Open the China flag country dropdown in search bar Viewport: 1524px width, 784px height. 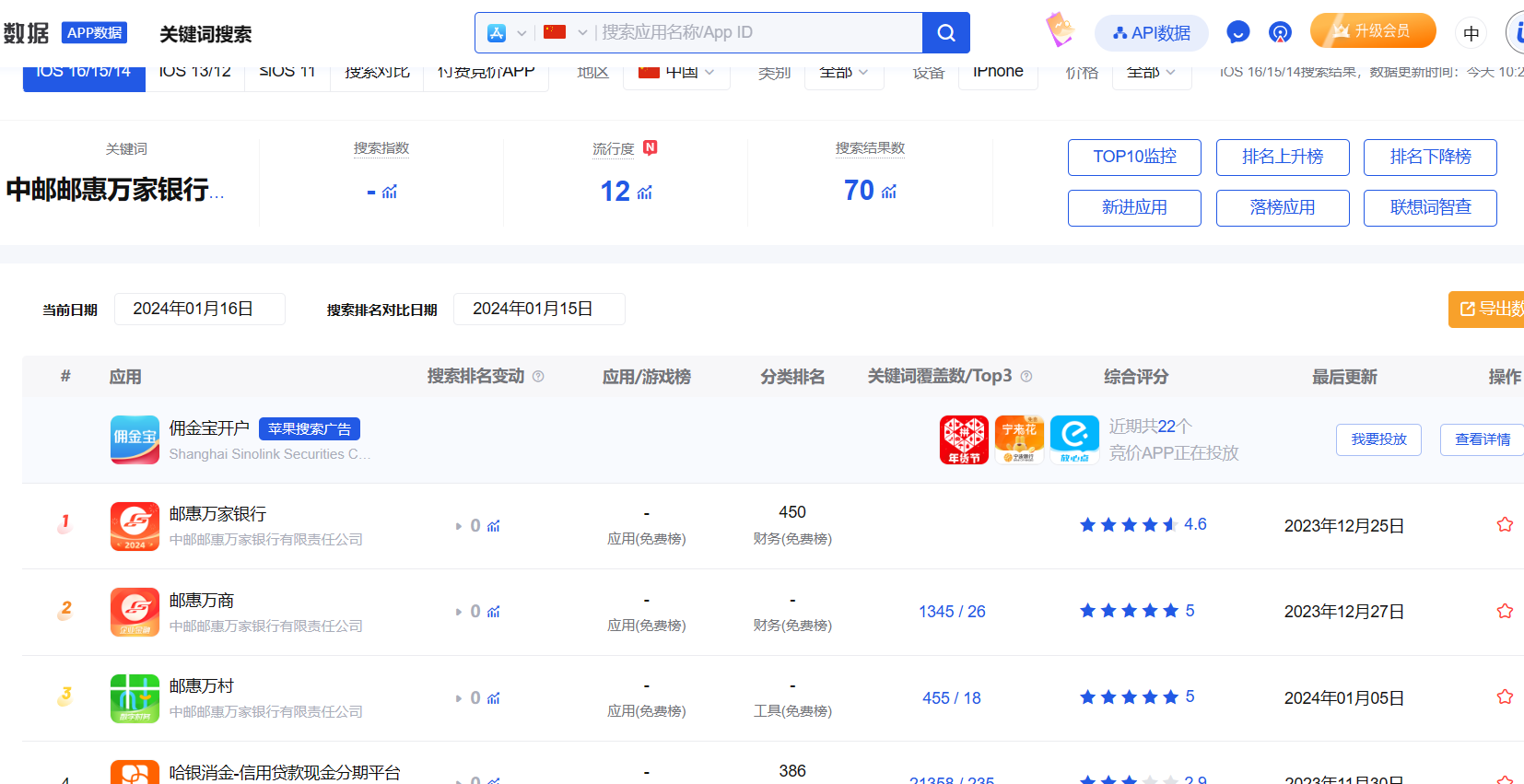565,32
